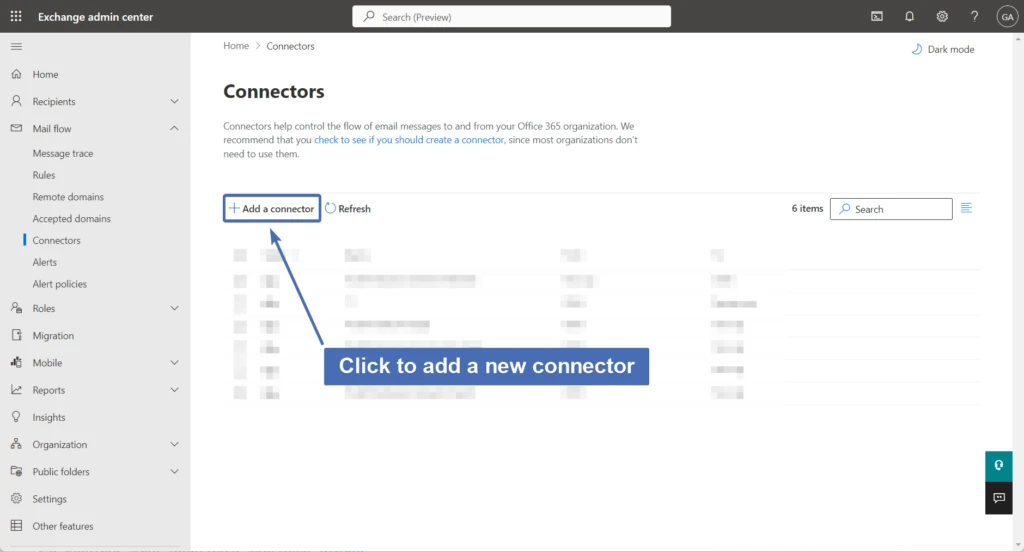Click the help question mark icon
Screen dimensions: 1024x552
(x=974, y=16)
